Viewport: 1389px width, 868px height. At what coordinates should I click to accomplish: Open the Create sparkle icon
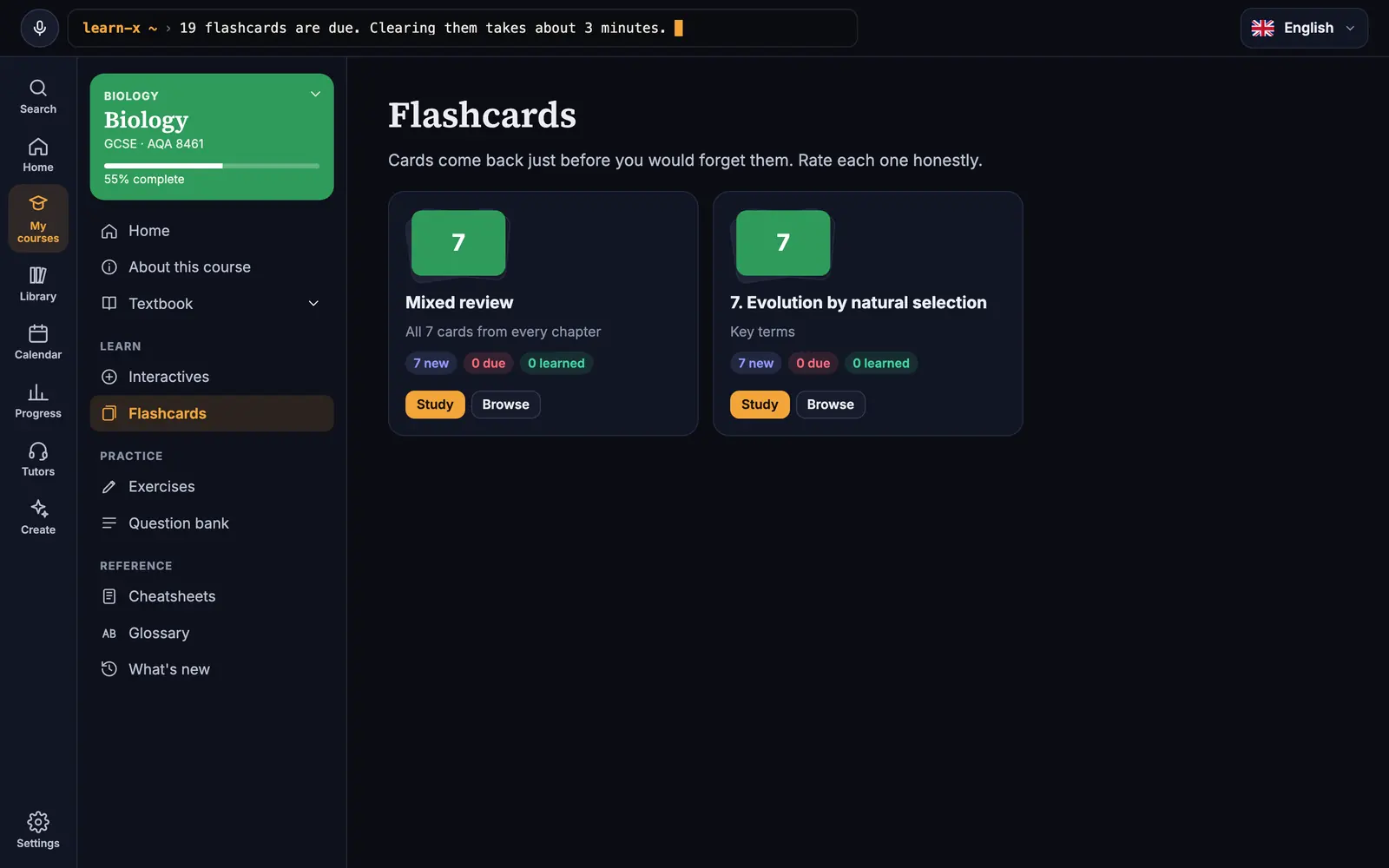(x=38, y=517)
